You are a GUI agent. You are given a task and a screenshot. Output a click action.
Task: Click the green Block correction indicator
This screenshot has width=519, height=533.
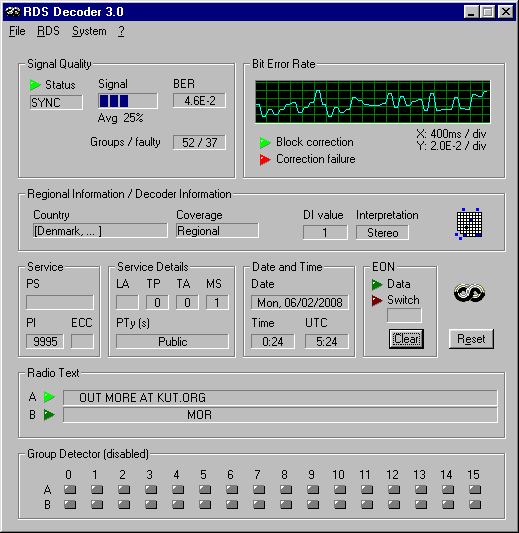click(265, 142)
